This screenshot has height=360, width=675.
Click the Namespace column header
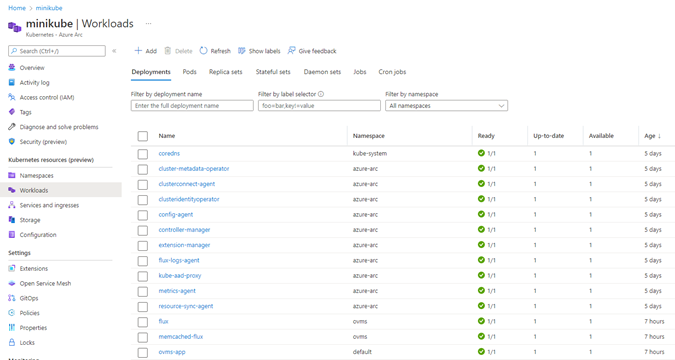pyautogui.click(x=368, y=136)
